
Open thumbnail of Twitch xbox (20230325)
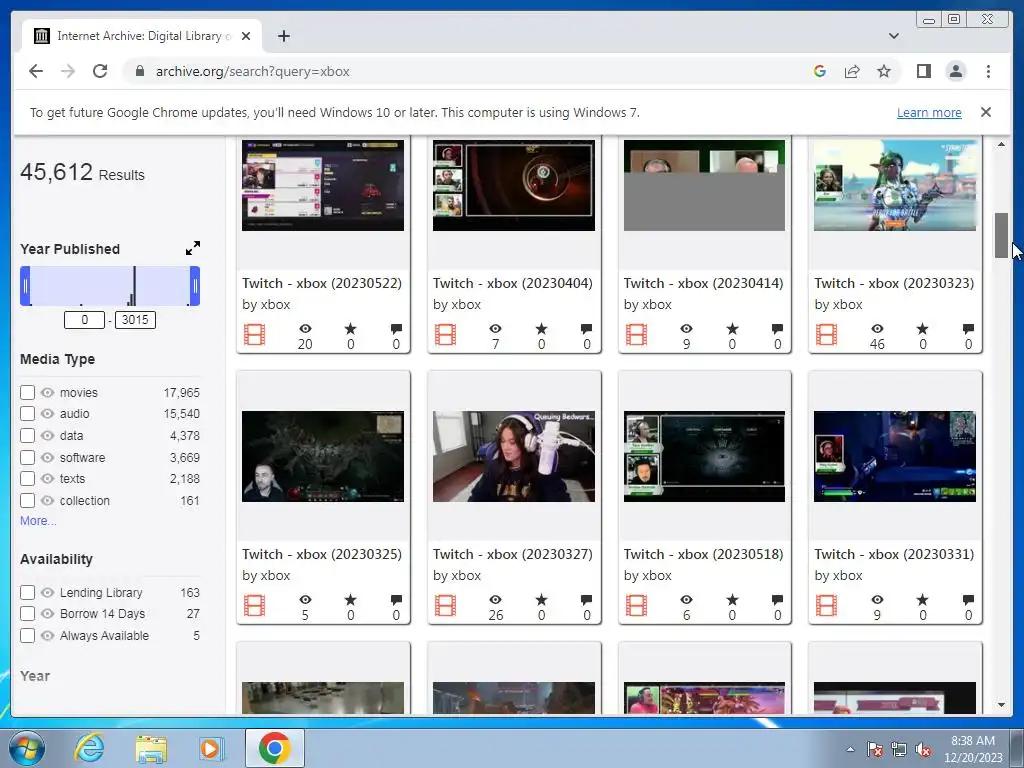(323, 456)
